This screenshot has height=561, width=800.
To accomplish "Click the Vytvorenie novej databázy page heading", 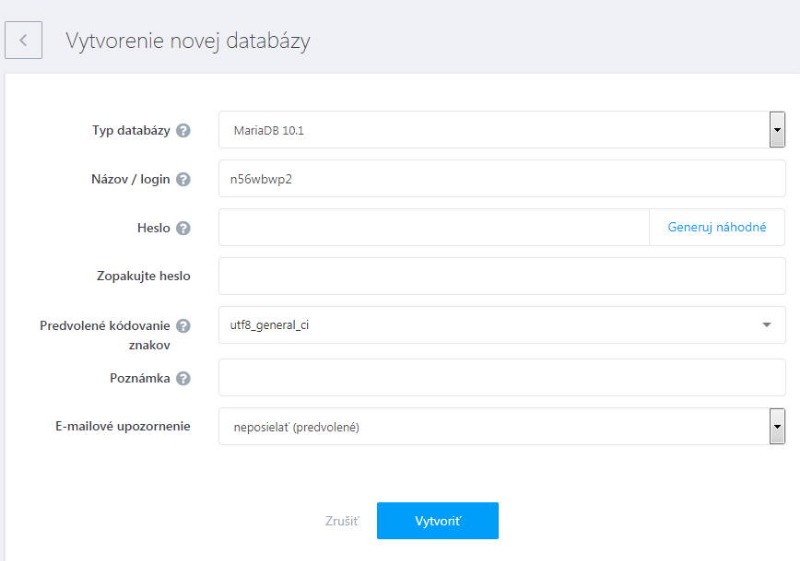I will 188,41.
